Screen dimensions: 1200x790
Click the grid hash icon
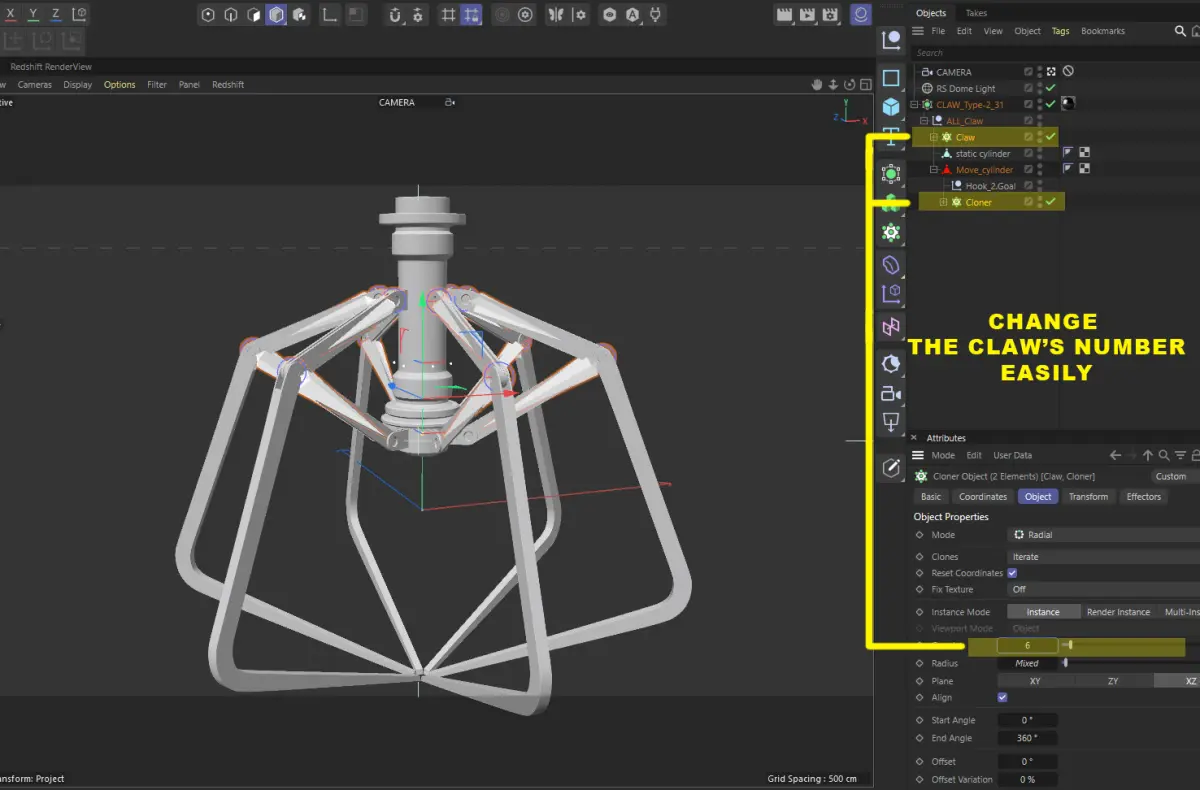pos(448,15)
